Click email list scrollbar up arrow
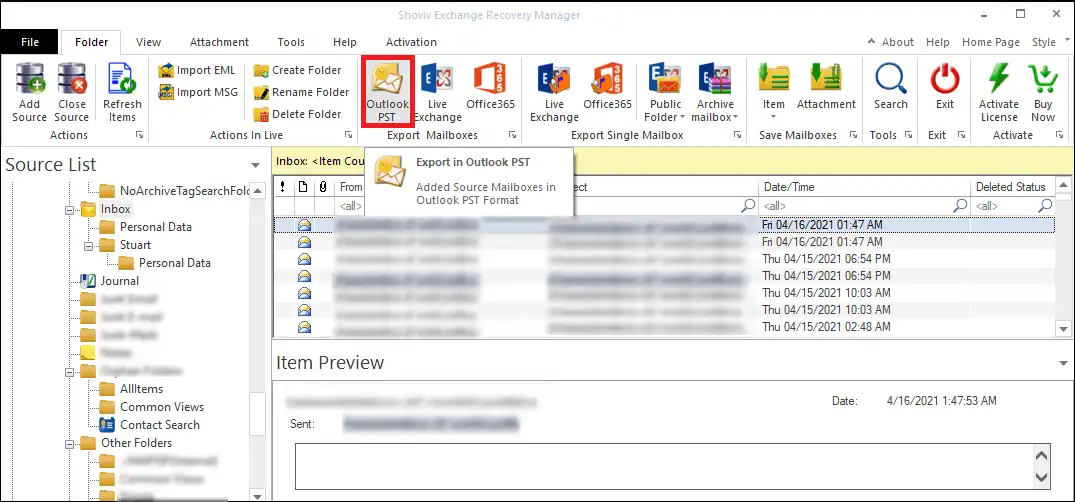The height and width of the screenshot is (502, 1075). click(1063, 184)
